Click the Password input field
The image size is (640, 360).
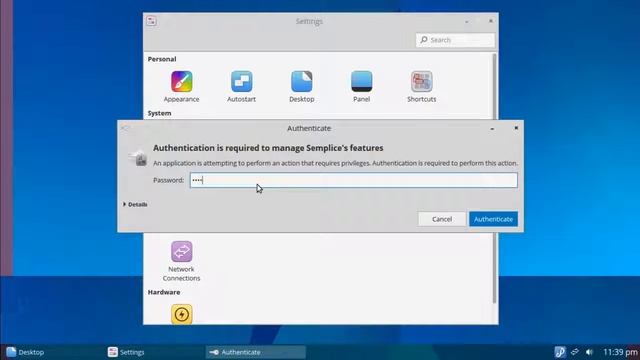(353, 180)
